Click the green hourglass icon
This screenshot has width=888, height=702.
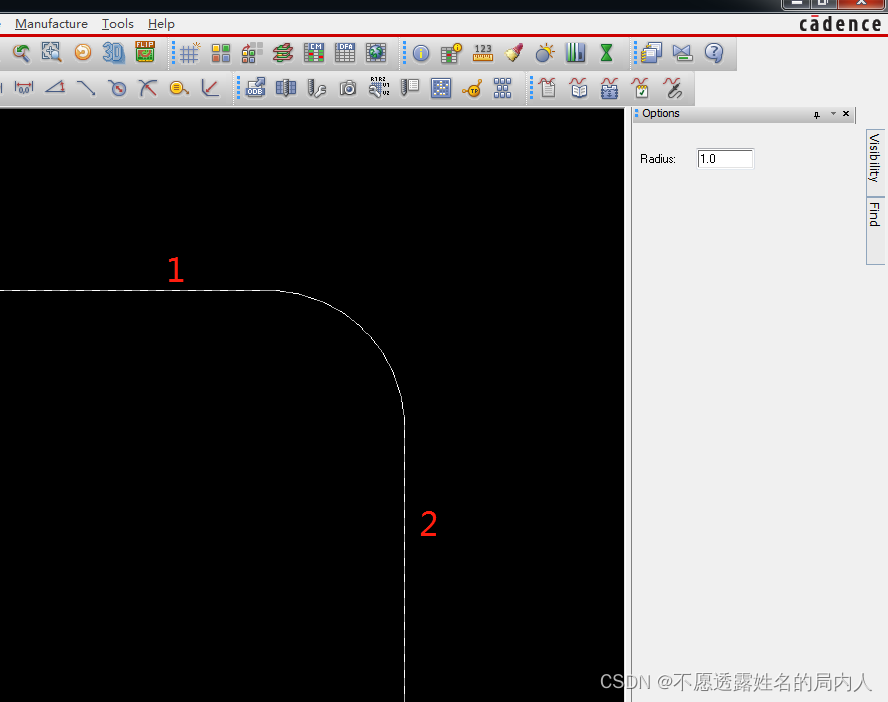click(x=607, y=53)
